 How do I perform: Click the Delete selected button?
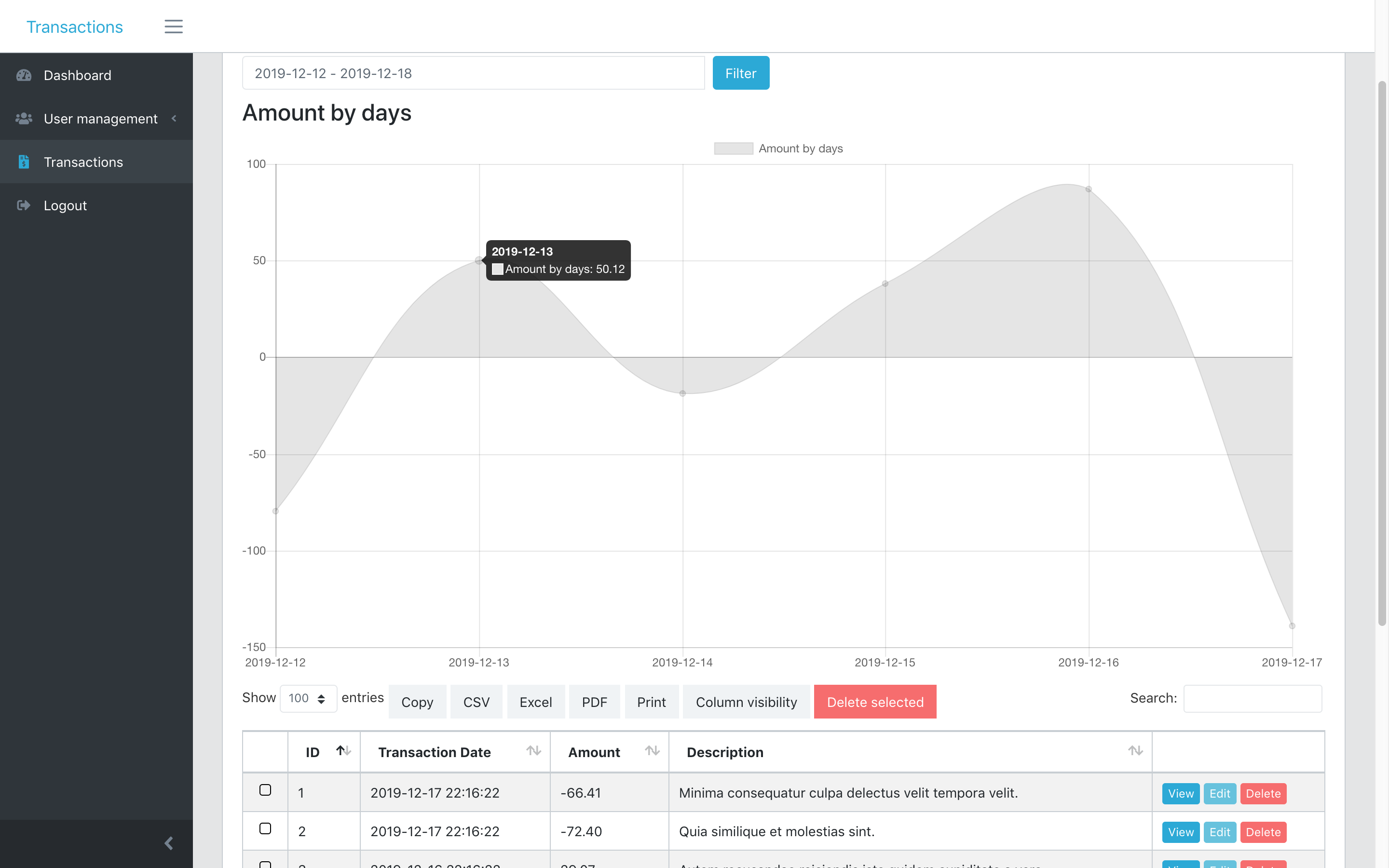(x=875, y=702)
